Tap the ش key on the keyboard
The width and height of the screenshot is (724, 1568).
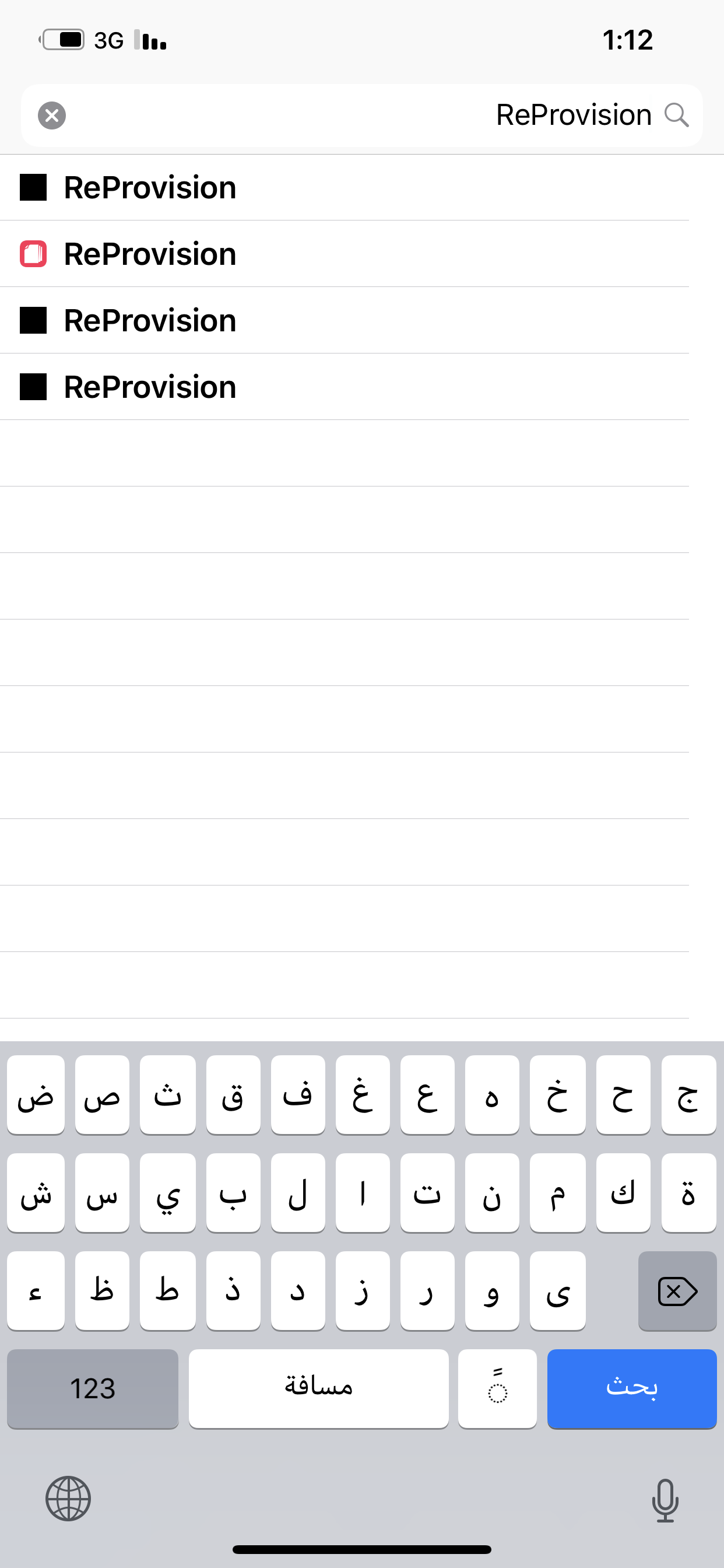click(36, 1192)
